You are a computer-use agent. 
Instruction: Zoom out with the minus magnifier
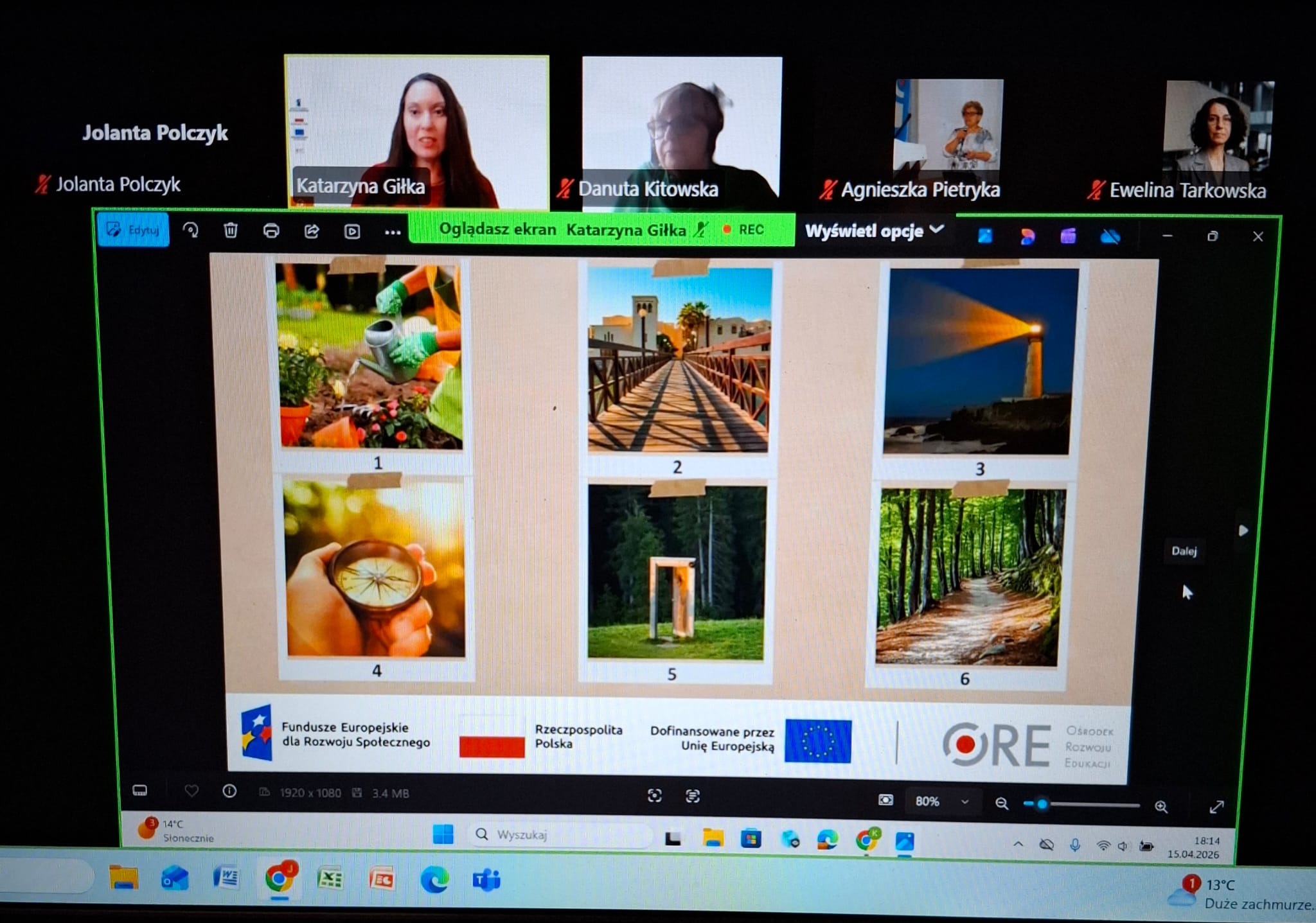[x=1002, y=804]
